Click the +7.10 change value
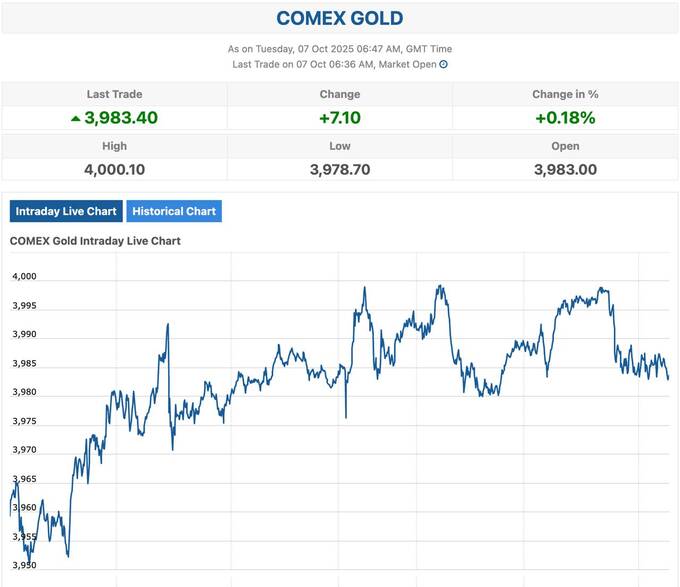Screen dimensions: 680x587 point(340,118)
